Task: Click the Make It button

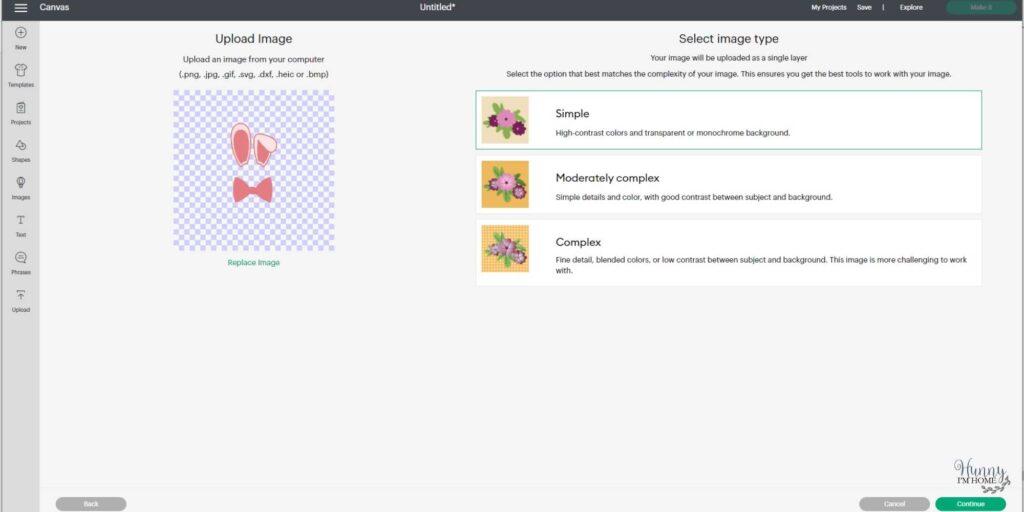Action: coord(981,8)
